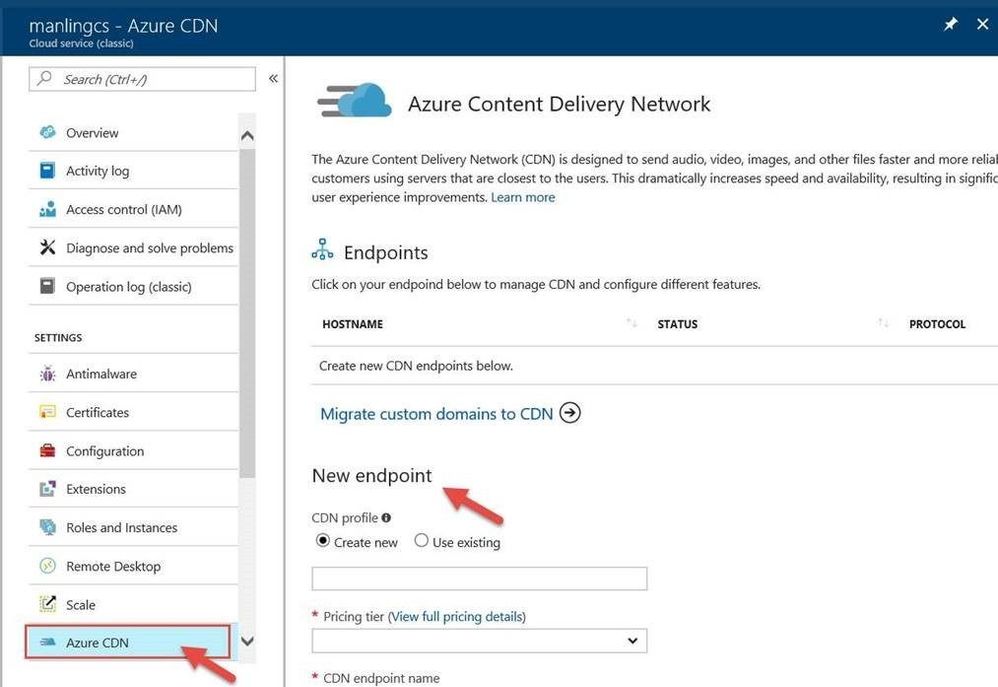Open the Extensions settings item
Screen dimensions: 998x687
pyautogui.click(x=133, y=489)
